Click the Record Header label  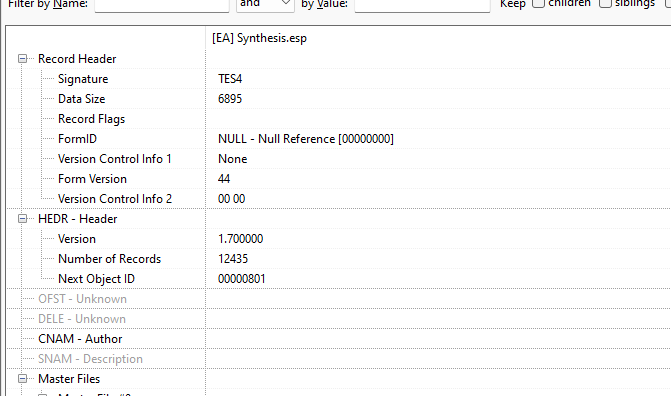tap(77, 59)
